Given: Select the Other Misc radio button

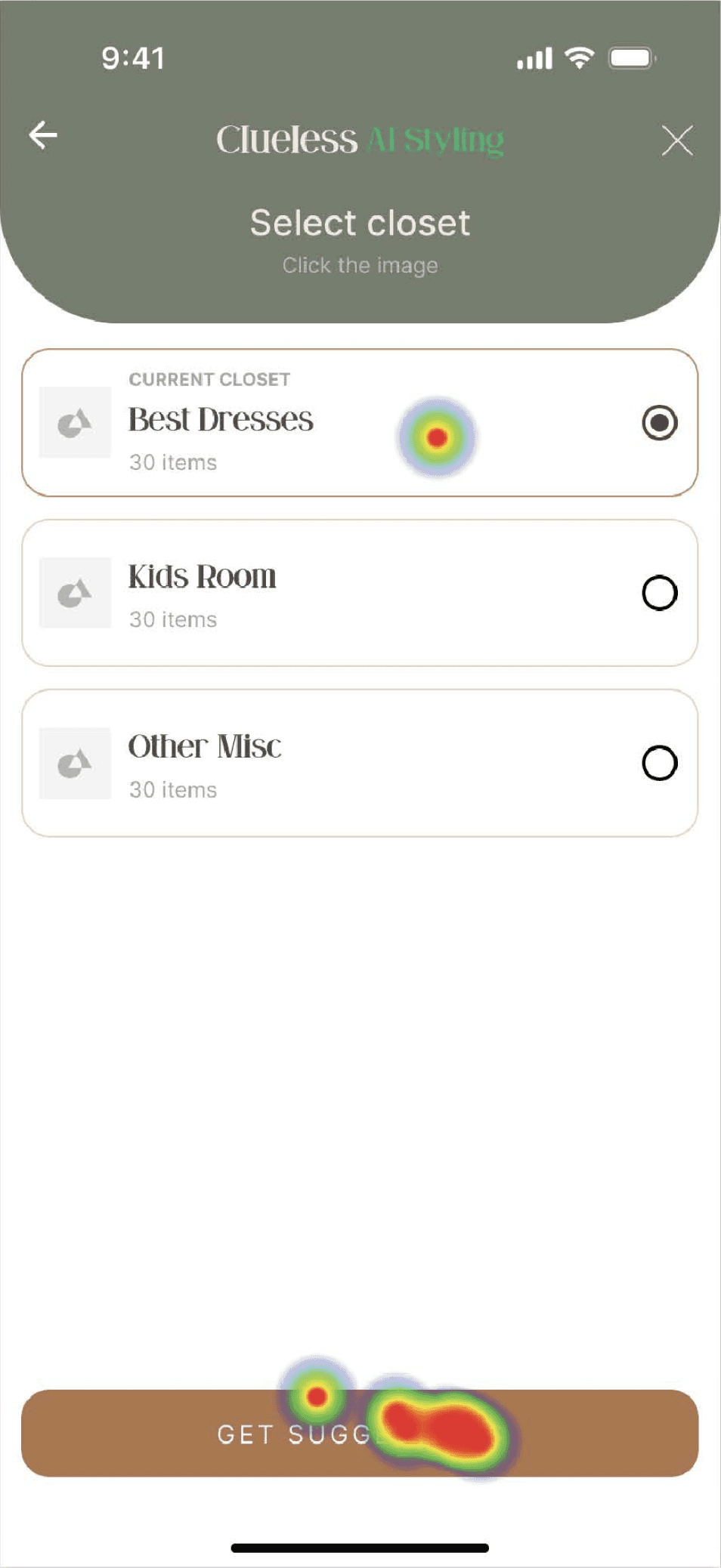Looking at the screenshot, I should 660,763.
